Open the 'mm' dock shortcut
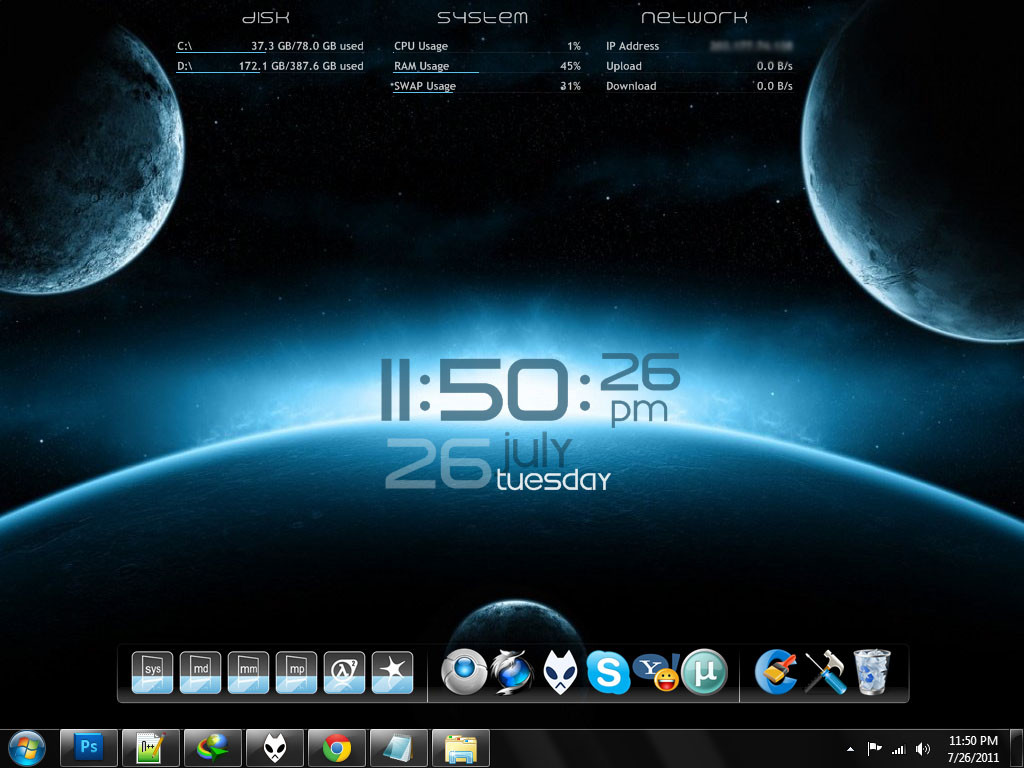Viewport: 1024px width, 768px height. (x=248, y=672)
